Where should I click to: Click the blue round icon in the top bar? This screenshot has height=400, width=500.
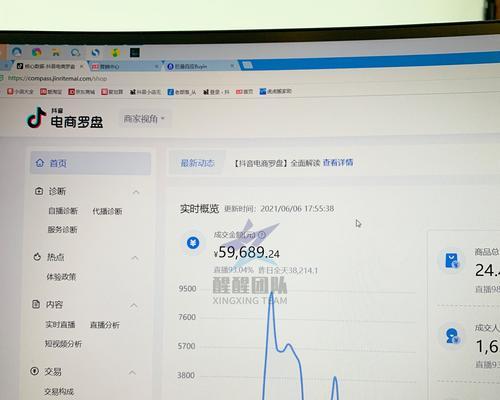pyautogui.click(x=17, y=52)
